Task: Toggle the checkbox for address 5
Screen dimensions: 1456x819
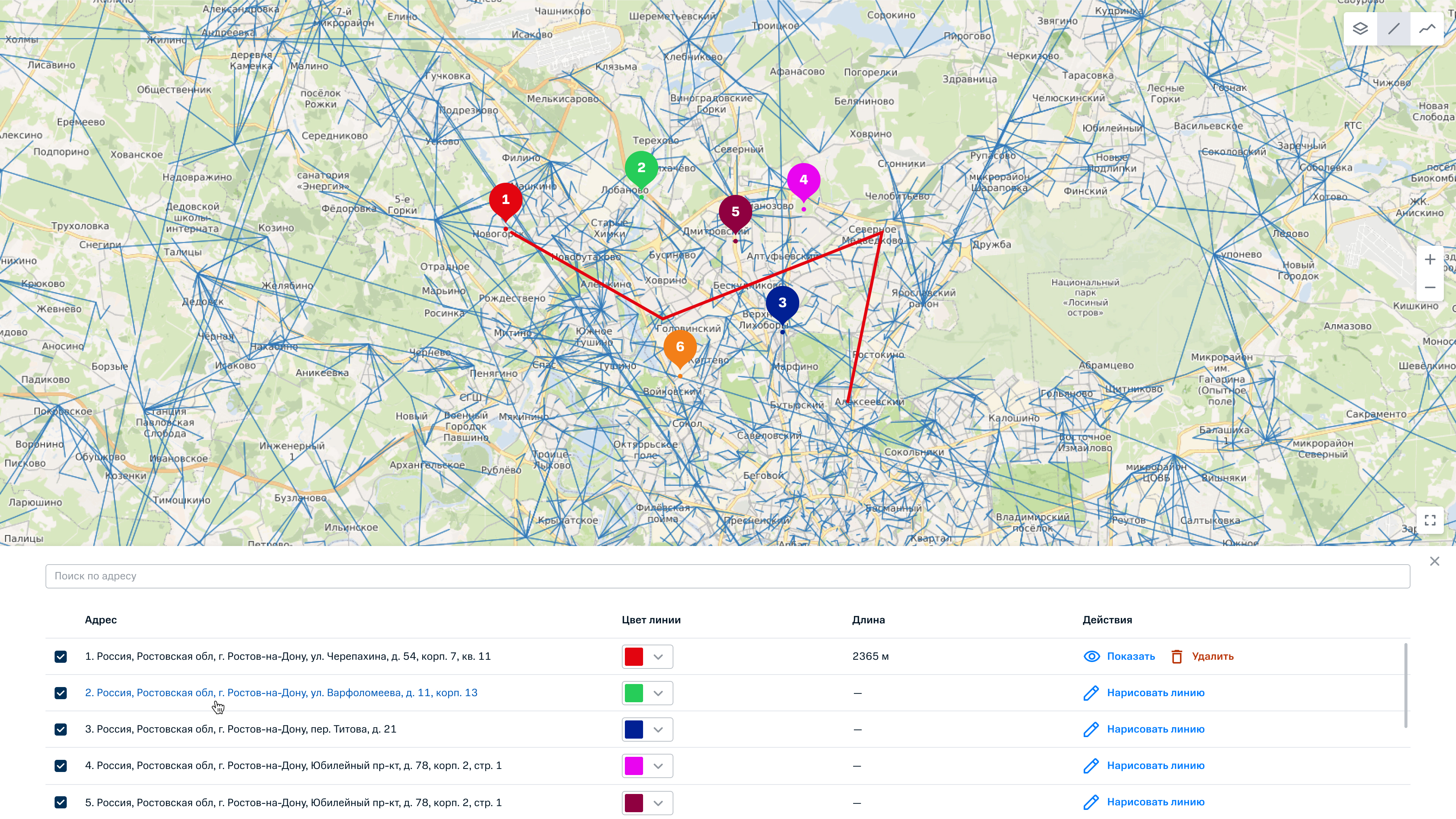Action: [x=61, y=802]
